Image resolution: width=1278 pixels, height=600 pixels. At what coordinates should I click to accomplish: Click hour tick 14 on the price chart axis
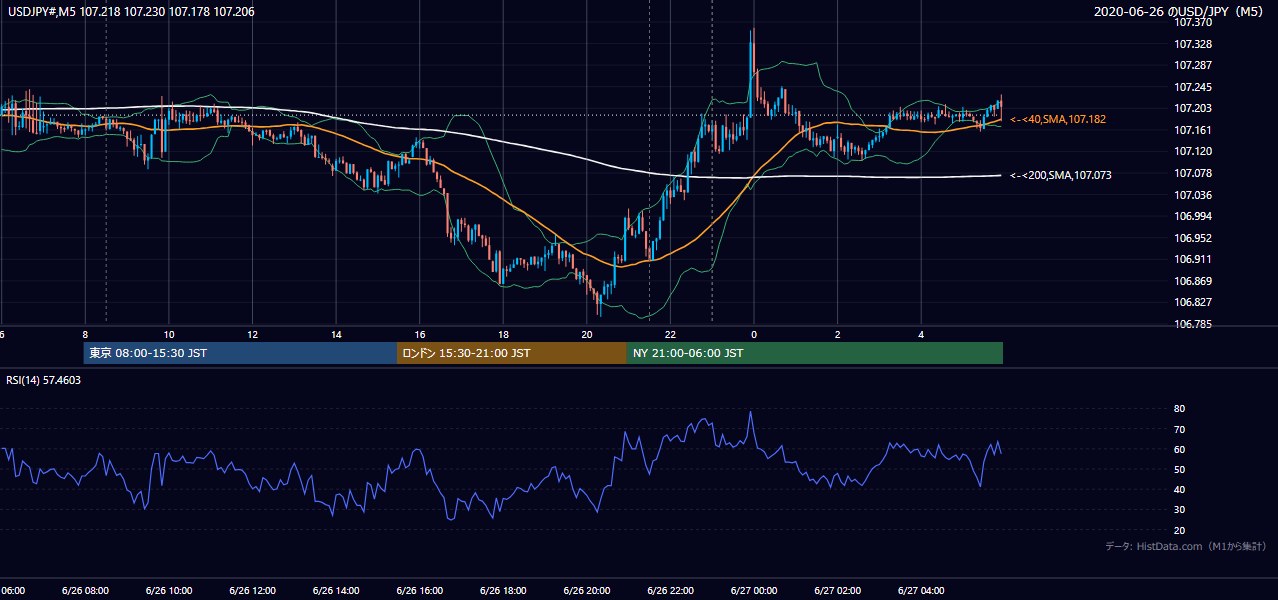336,335
